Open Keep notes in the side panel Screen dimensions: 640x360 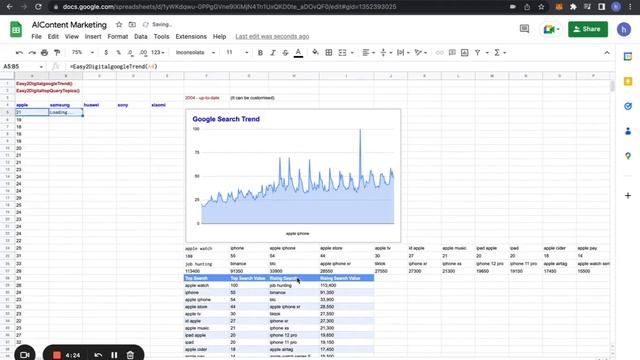(x=628, y=82)
